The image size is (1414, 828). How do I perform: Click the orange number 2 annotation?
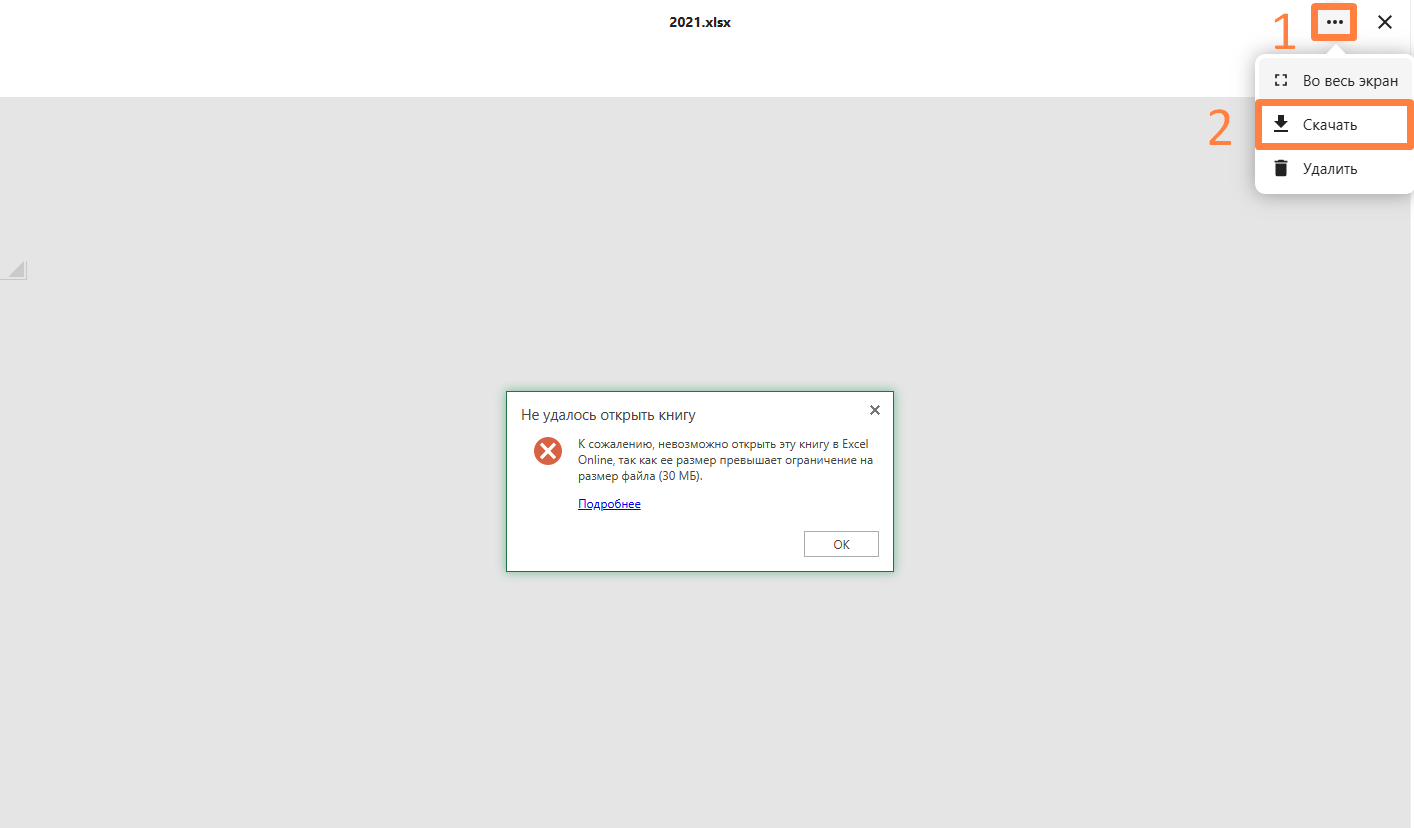1220,129
